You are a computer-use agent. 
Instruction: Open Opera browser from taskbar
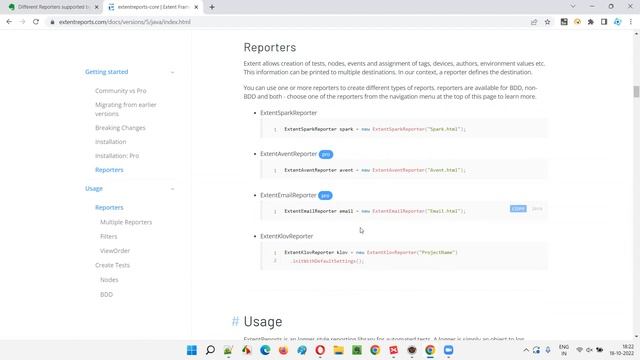point(320,350)
